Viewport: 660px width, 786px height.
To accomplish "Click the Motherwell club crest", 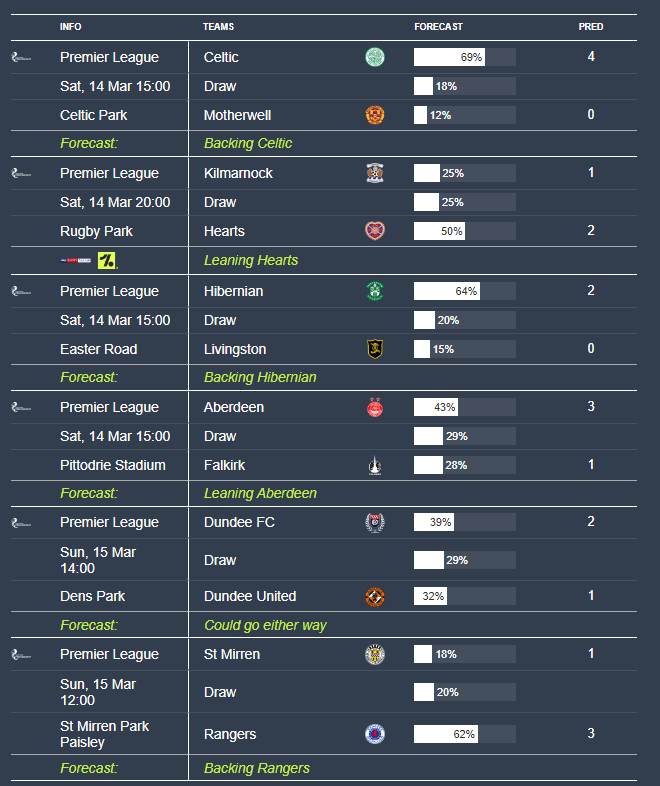I will [375, 115].
